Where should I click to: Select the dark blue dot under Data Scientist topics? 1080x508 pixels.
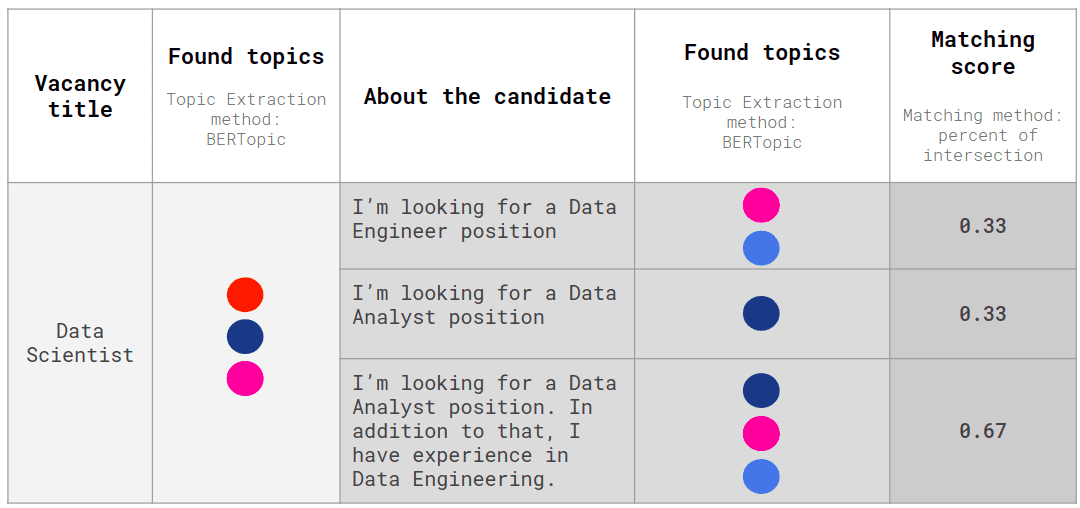pyautogui.click(x=245, y=337)
